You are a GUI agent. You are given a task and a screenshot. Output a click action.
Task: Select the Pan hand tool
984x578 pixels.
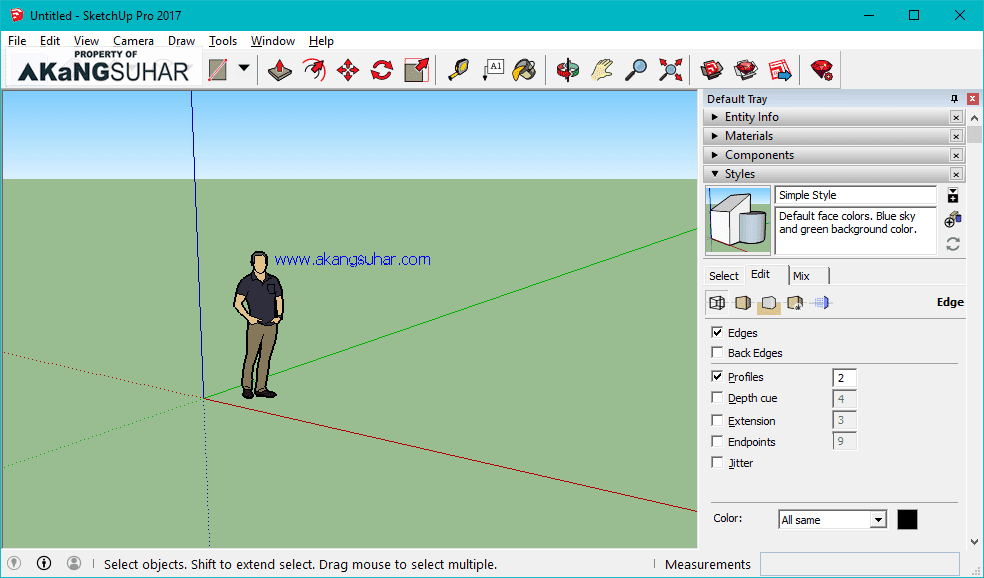601,70
